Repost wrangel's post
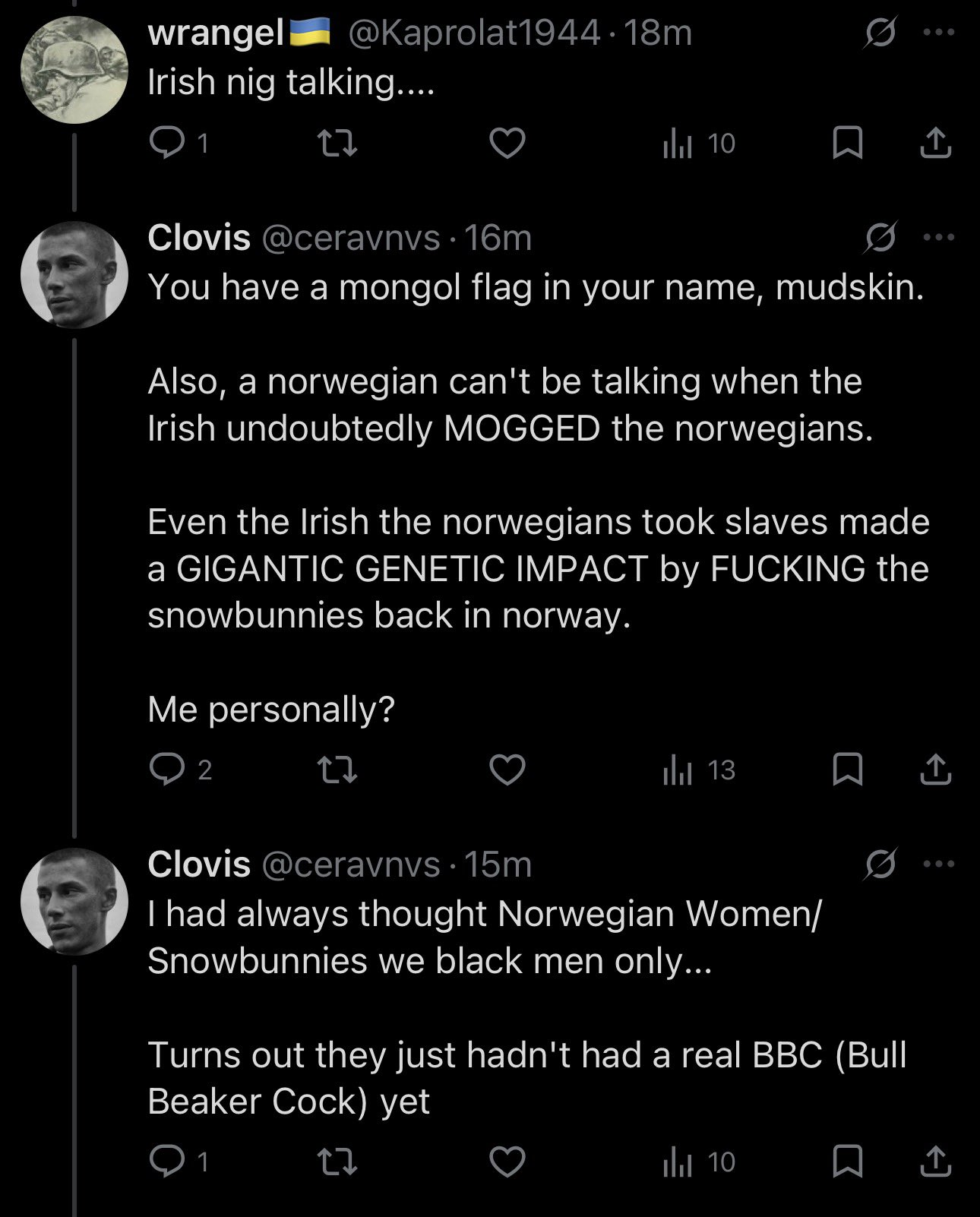Viewport: 980px width, 1217px height. [x=337, y=142]
